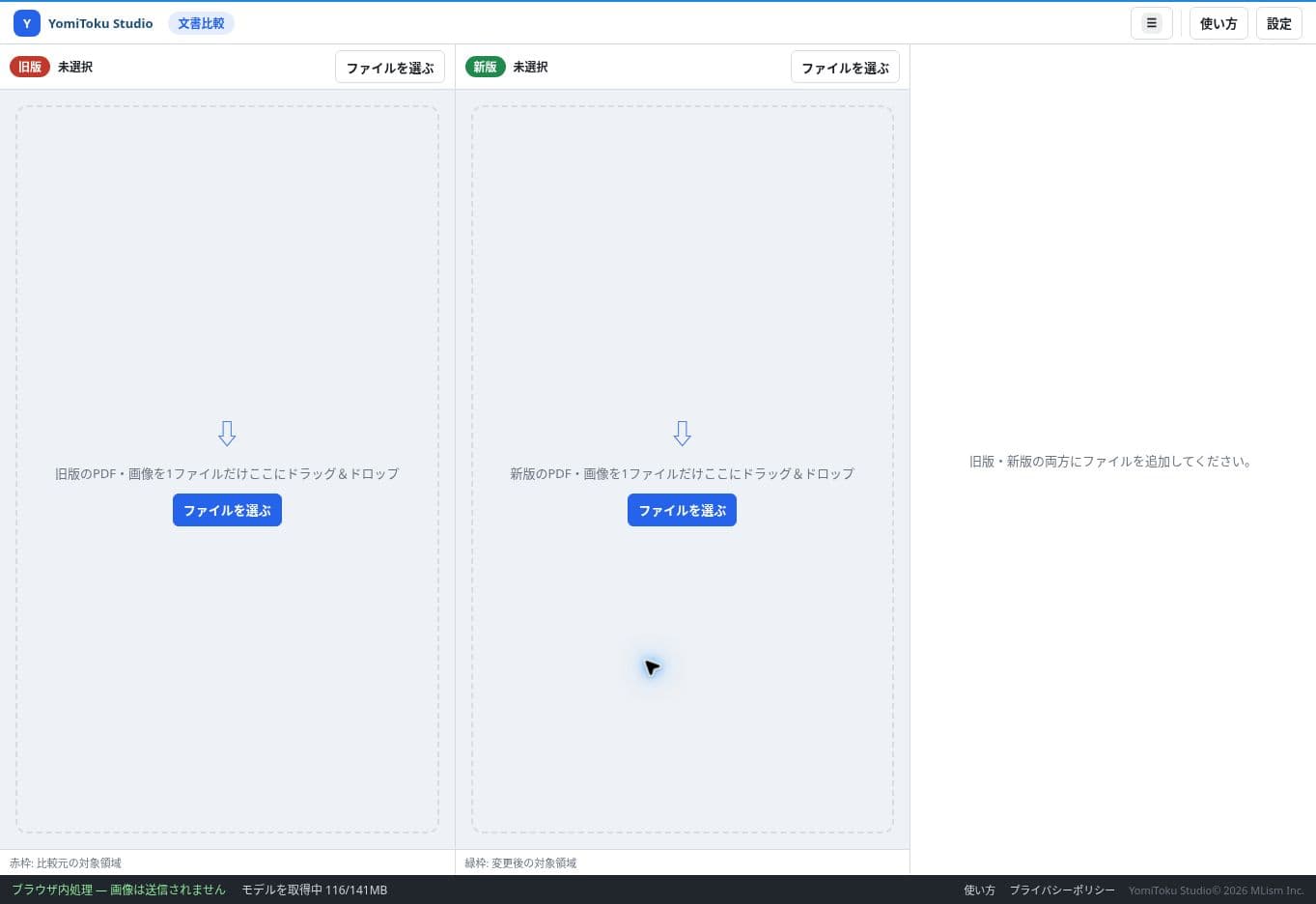Click 未選択 label next to 新版
Screen dimensions: 1316x904
(x=530, y=67)
